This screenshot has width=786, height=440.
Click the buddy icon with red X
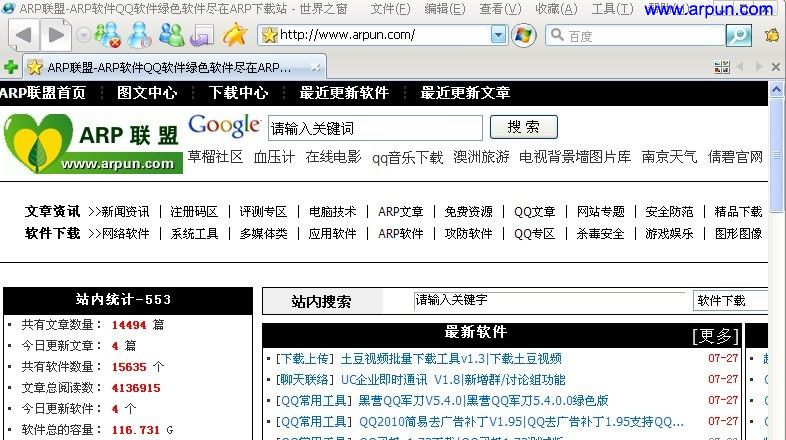pos(107,35)
